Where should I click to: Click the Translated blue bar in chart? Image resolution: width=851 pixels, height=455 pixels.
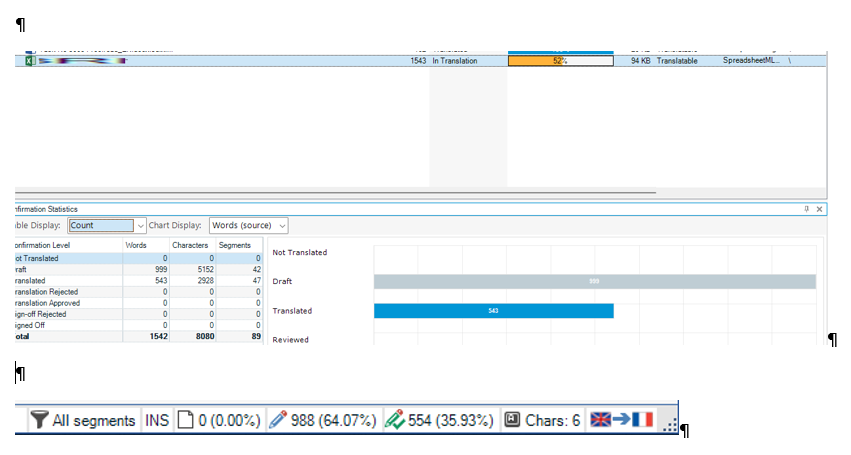point(493,311)
